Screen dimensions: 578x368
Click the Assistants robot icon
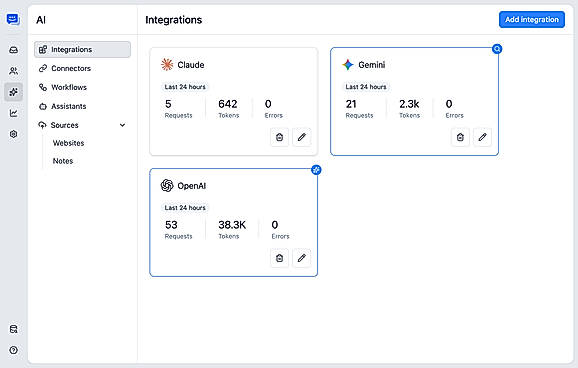tap(43, 106)
